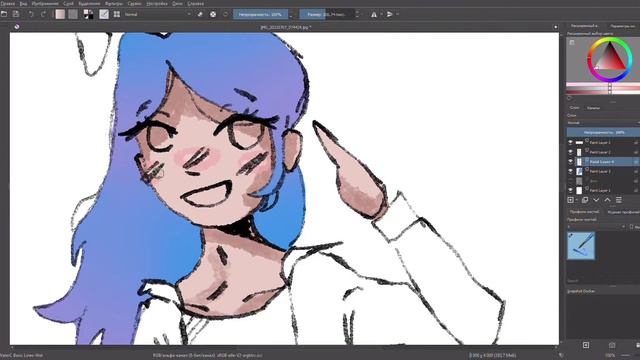Open the gradient chooser swatch
Viewport: 640px width, 360px height.
[60, 14]
